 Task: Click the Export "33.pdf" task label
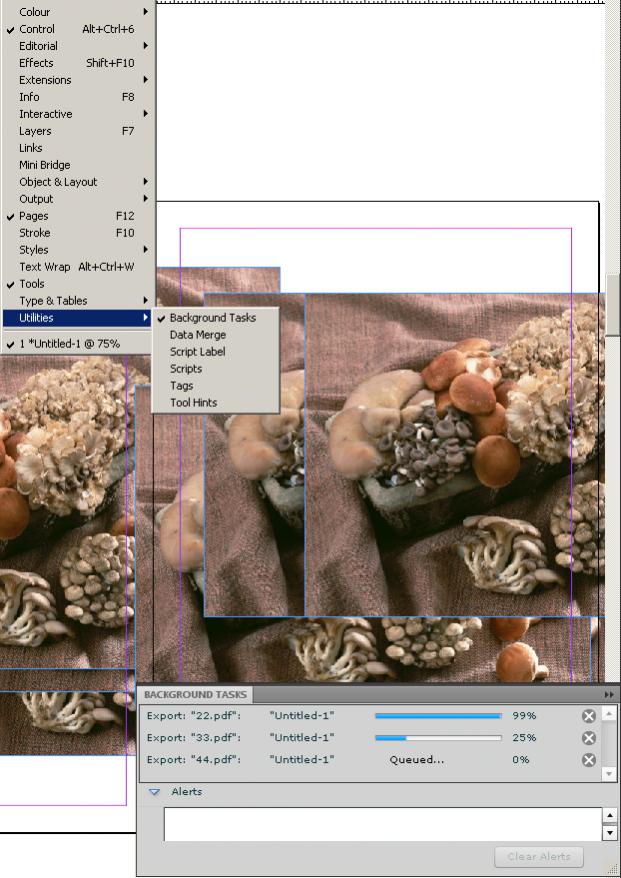pyautogui.click(x=194, y=738)
